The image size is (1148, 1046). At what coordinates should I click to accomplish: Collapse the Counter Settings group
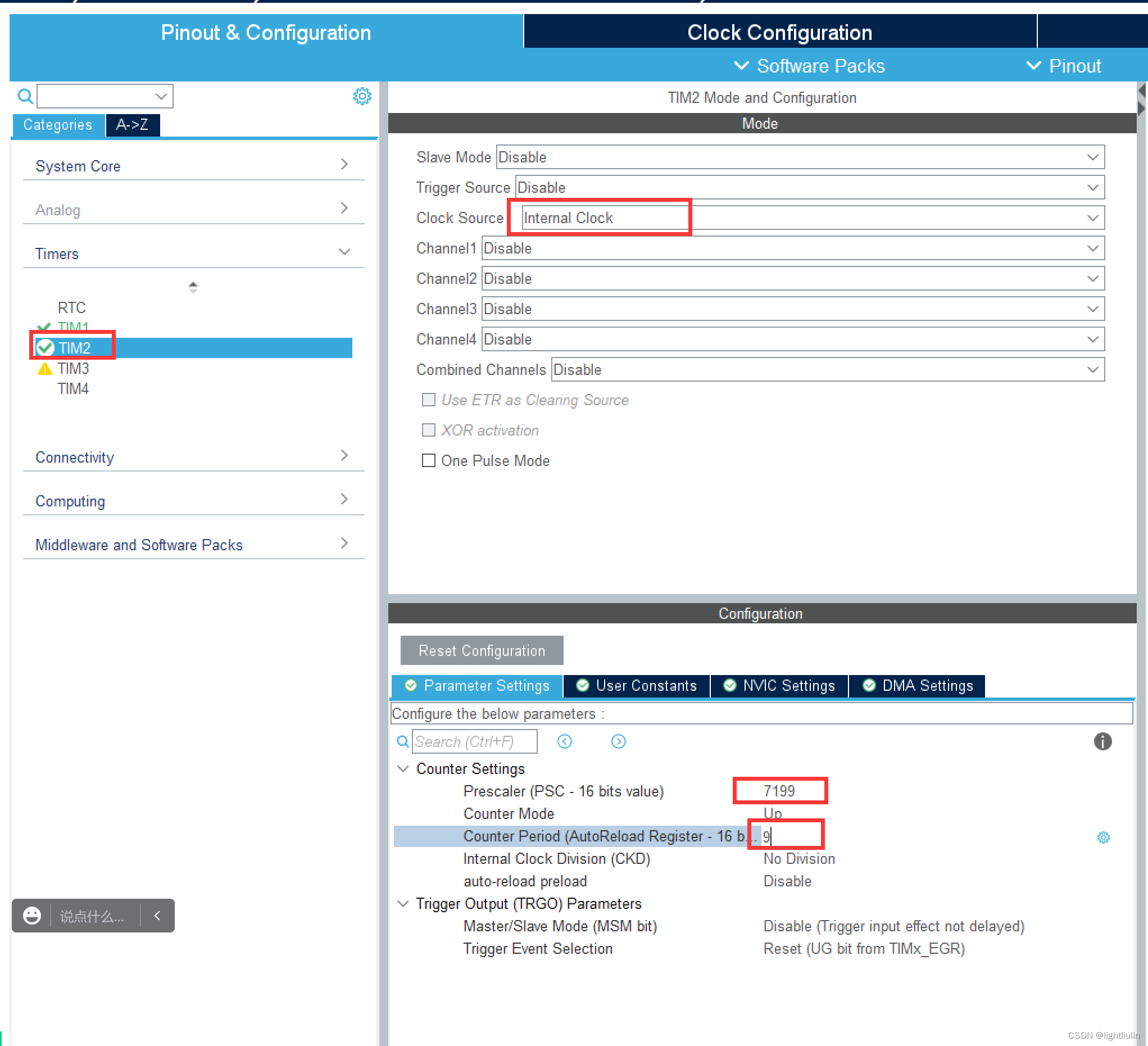[x=403, y=768]
